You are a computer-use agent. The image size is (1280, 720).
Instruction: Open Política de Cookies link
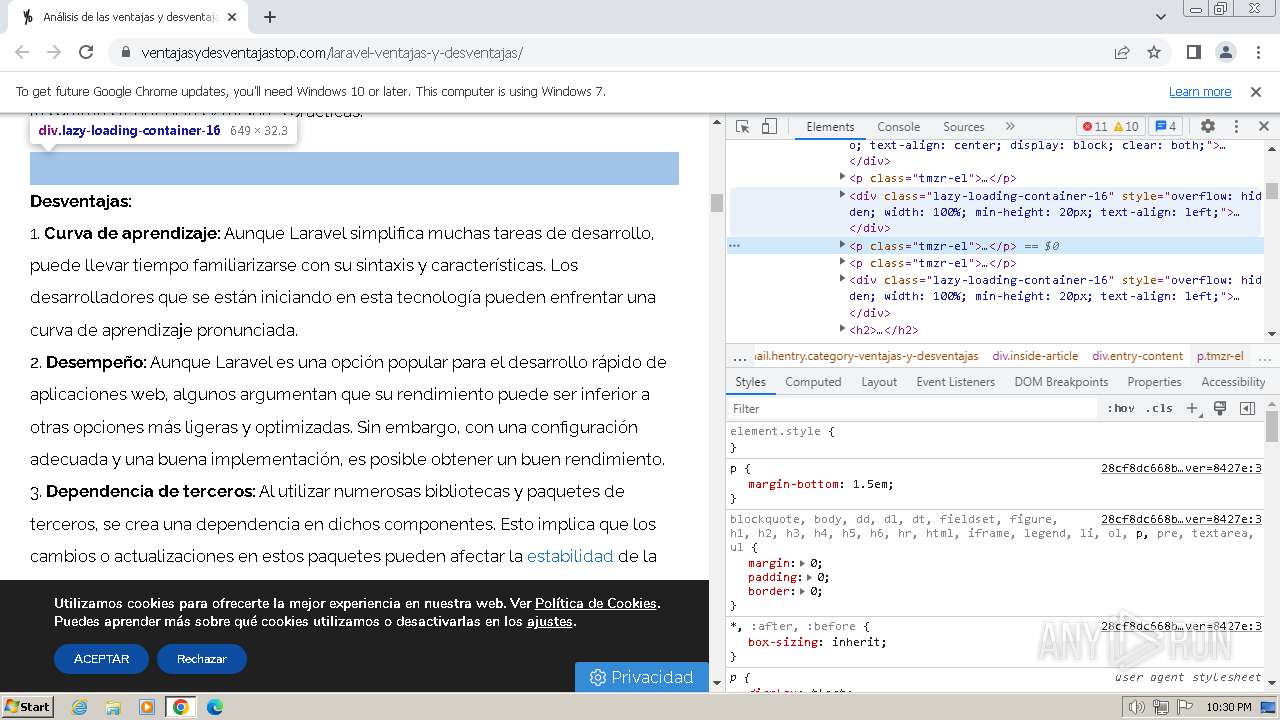(x=596, y=603)
